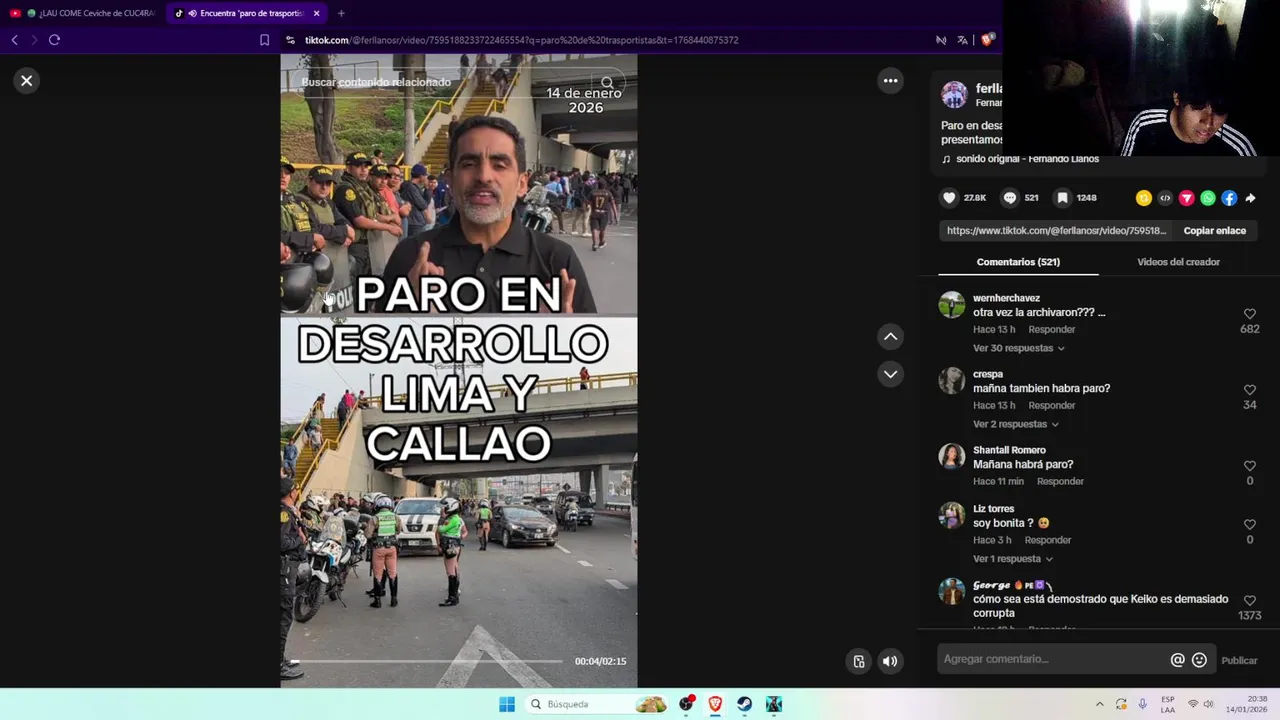Screen dimensions: 1280x720
Task: Repost the video using yellow icon
Action: click(x=1144, y=198)
